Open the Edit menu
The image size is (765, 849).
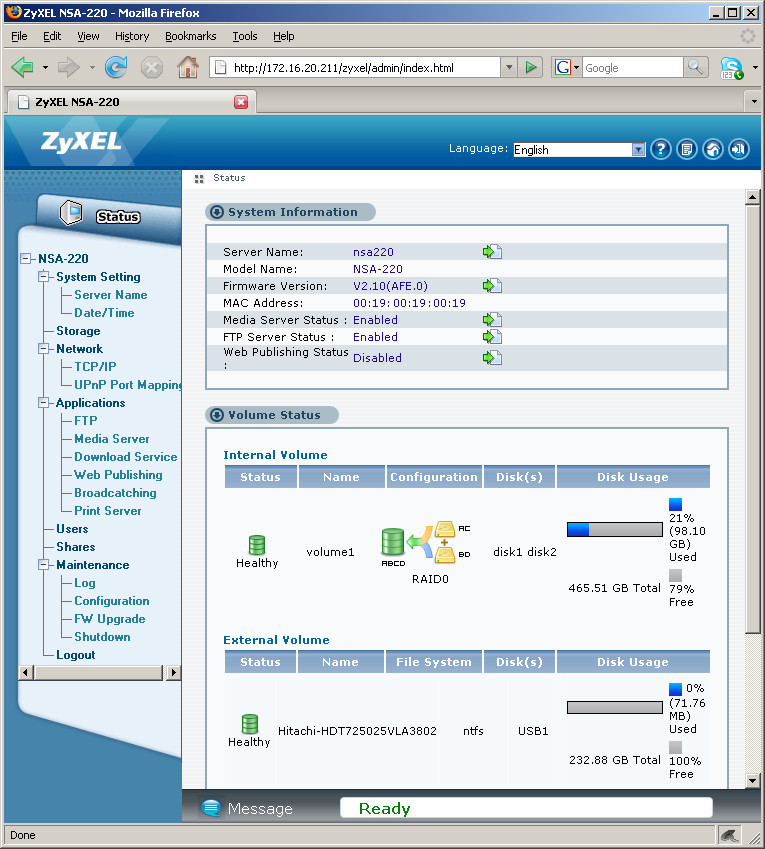click(52, 36)
